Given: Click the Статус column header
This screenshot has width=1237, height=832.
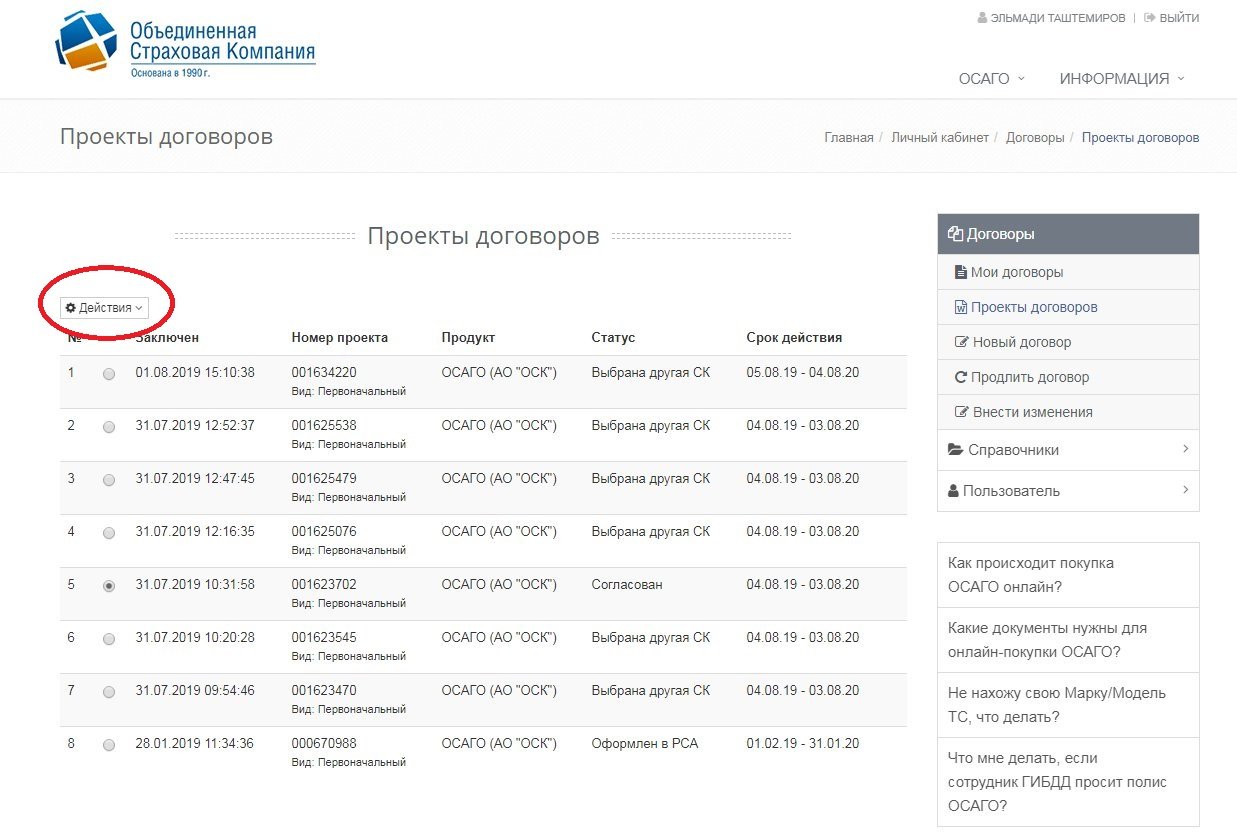Looking at the screenshot, I should (x=613, y=337).
